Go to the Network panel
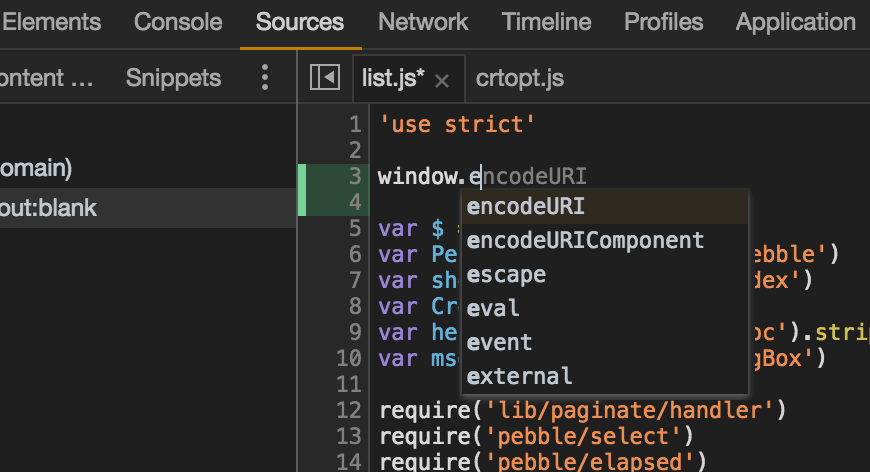 pyautogui.click(x=423, y=22)
